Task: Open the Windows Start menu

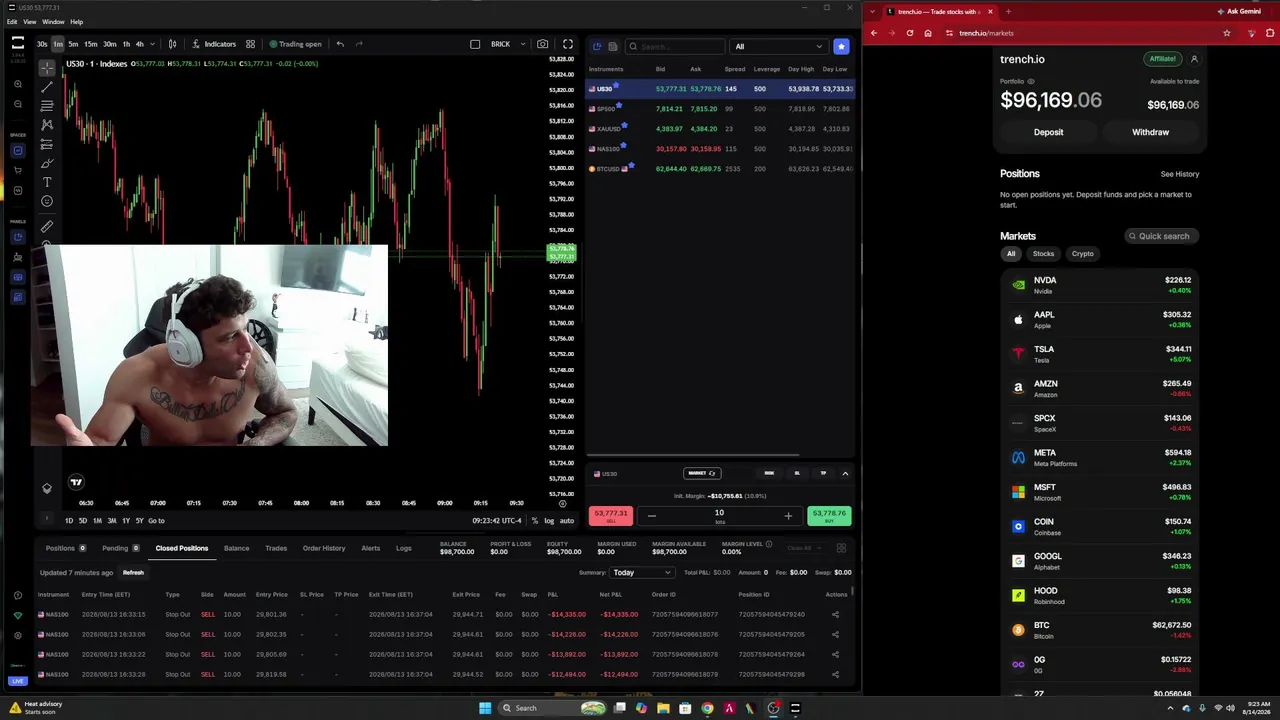Action: [485, 708]
